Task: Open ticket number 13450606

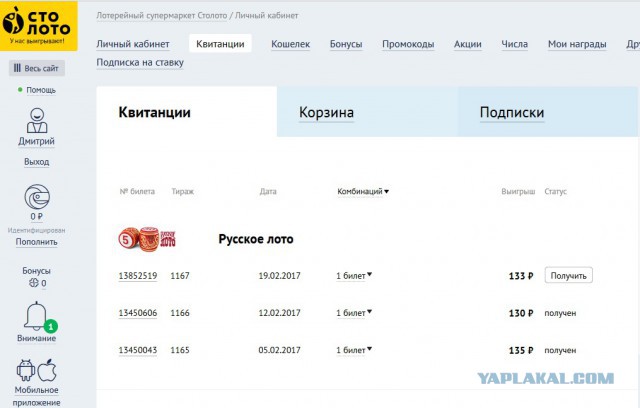Action: point(138,313)
